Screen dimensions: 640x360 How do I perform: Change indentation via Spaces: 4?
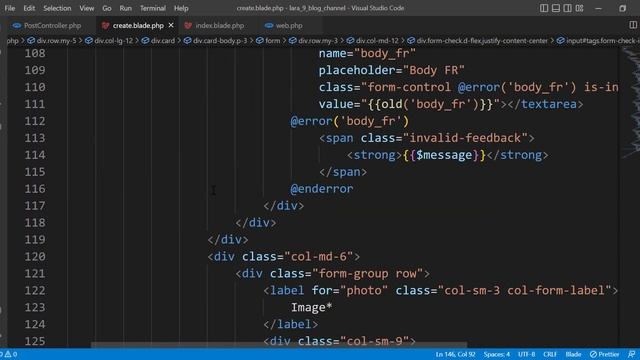tap(497, 354)
